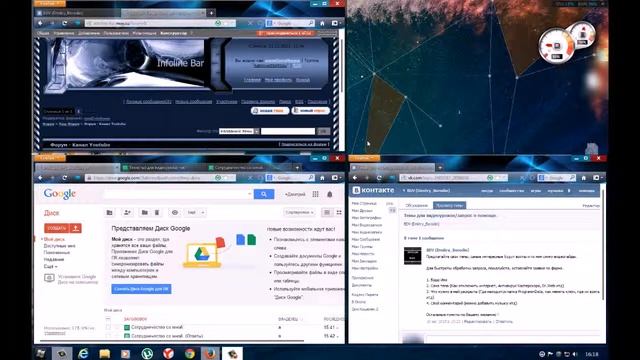Tick the select-all checkbox in Drive file list
The height and width of the screenshot is (360, 640).
click(x=108, y=319)
